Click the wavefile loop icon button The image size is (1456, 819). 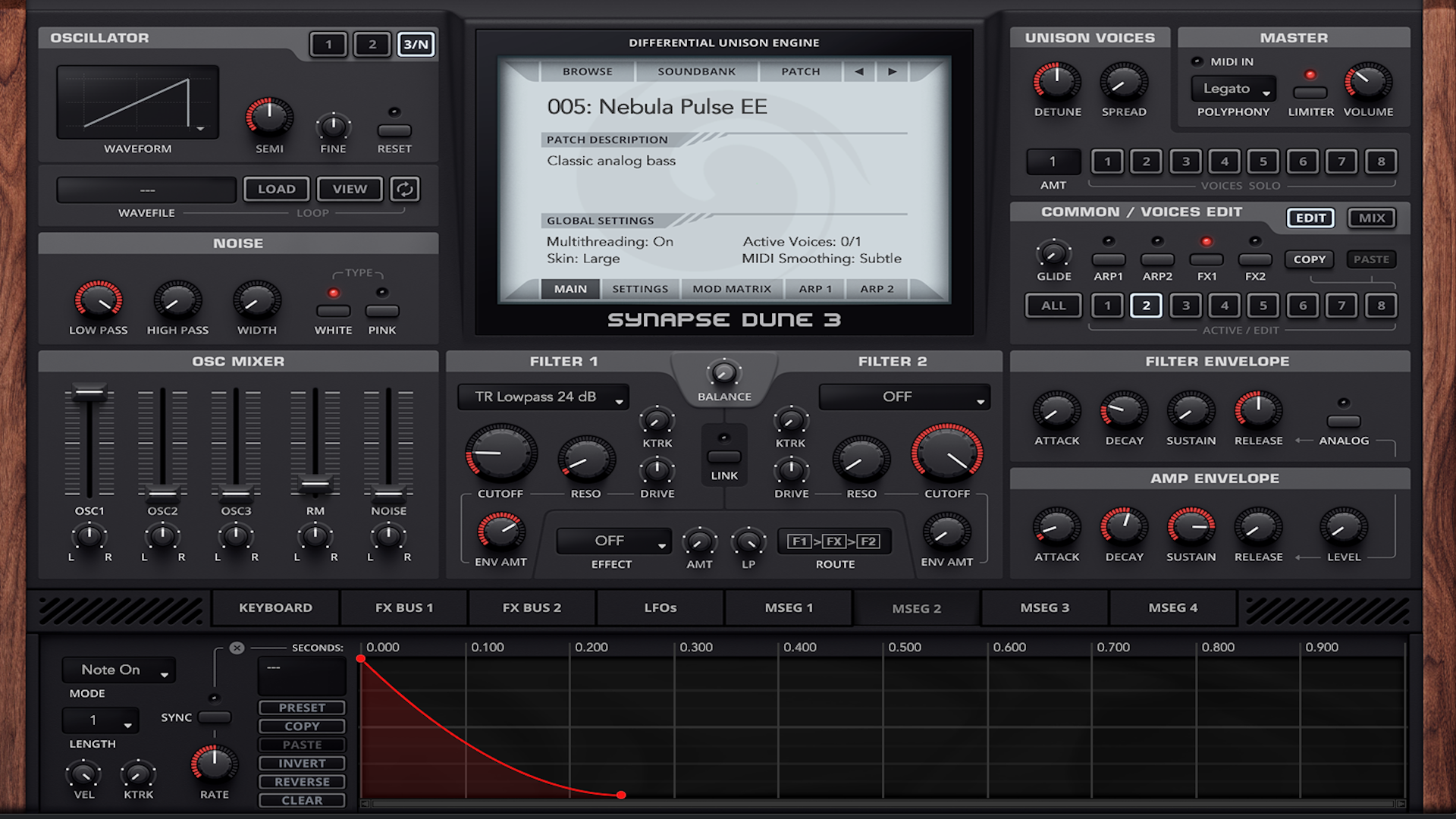[x=405, y=189]
